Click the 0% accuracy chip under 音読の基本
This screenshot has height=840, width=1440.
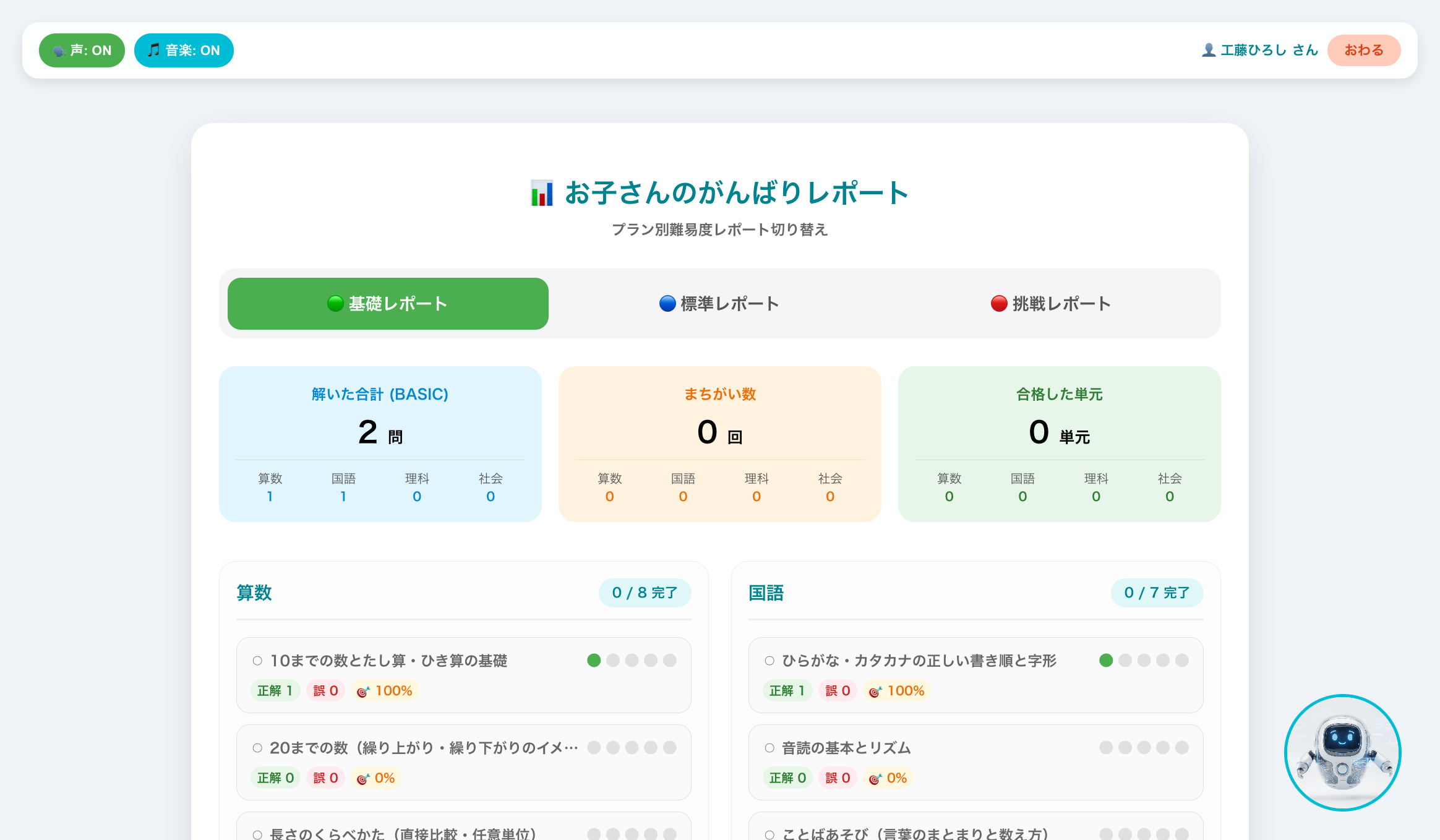point(888,778)
